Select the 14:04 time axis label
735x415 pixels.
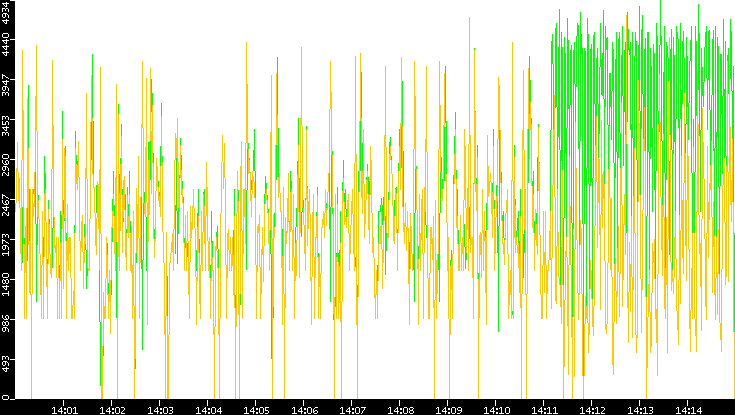[x=208, y=410]
